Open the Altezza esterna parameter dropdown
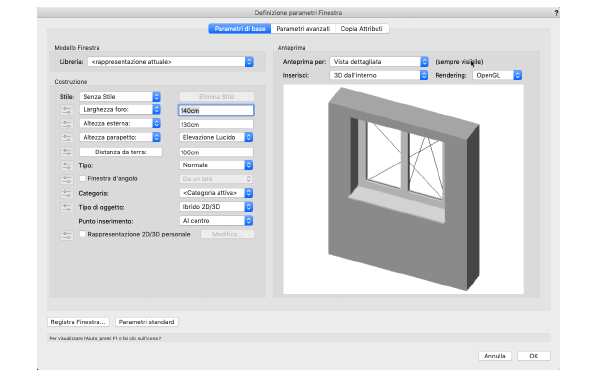The width and height of the screenshot is (609, 377). [x=120, y=123]
